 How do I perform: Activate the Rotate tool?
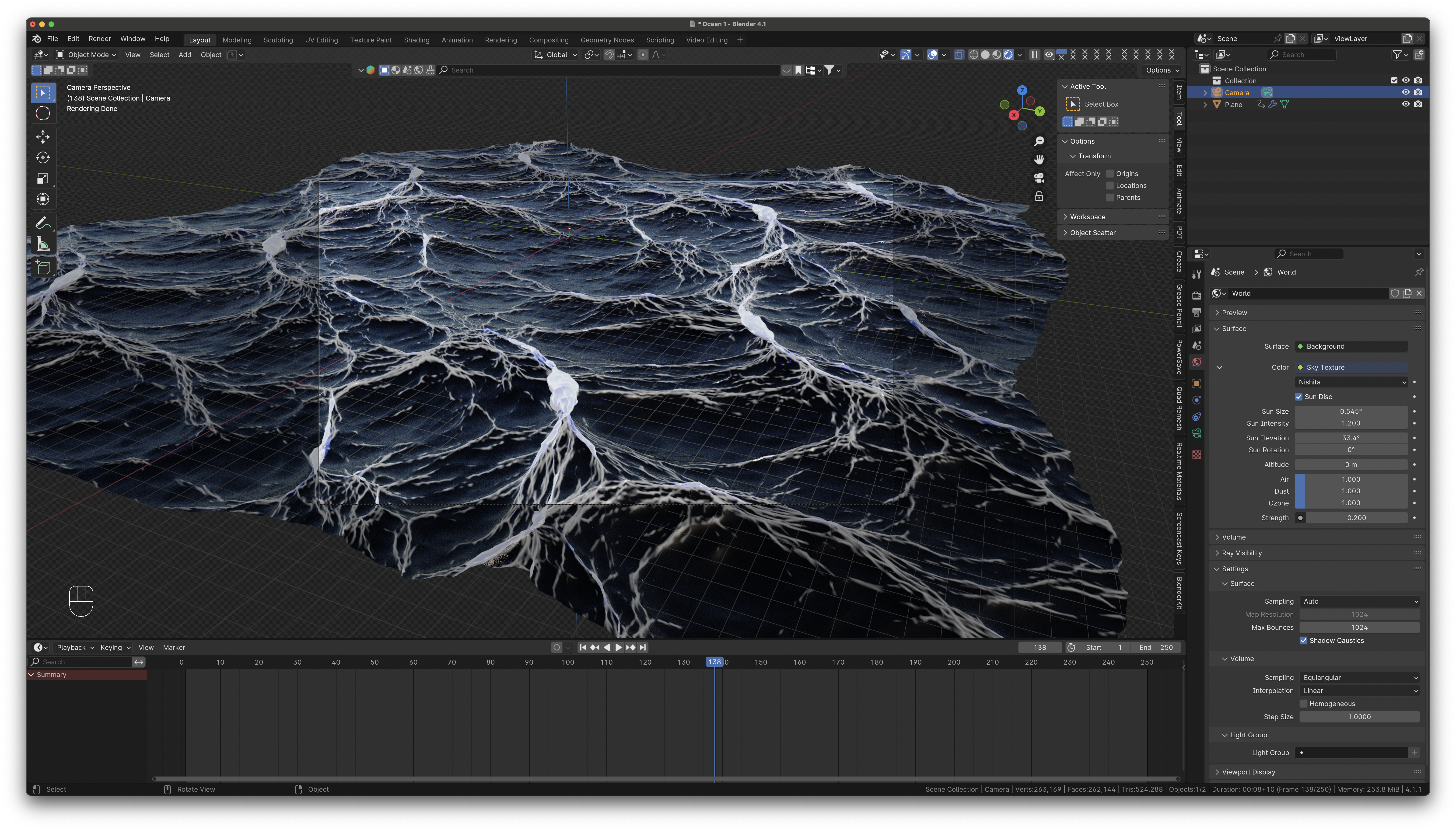pos(43,157)
